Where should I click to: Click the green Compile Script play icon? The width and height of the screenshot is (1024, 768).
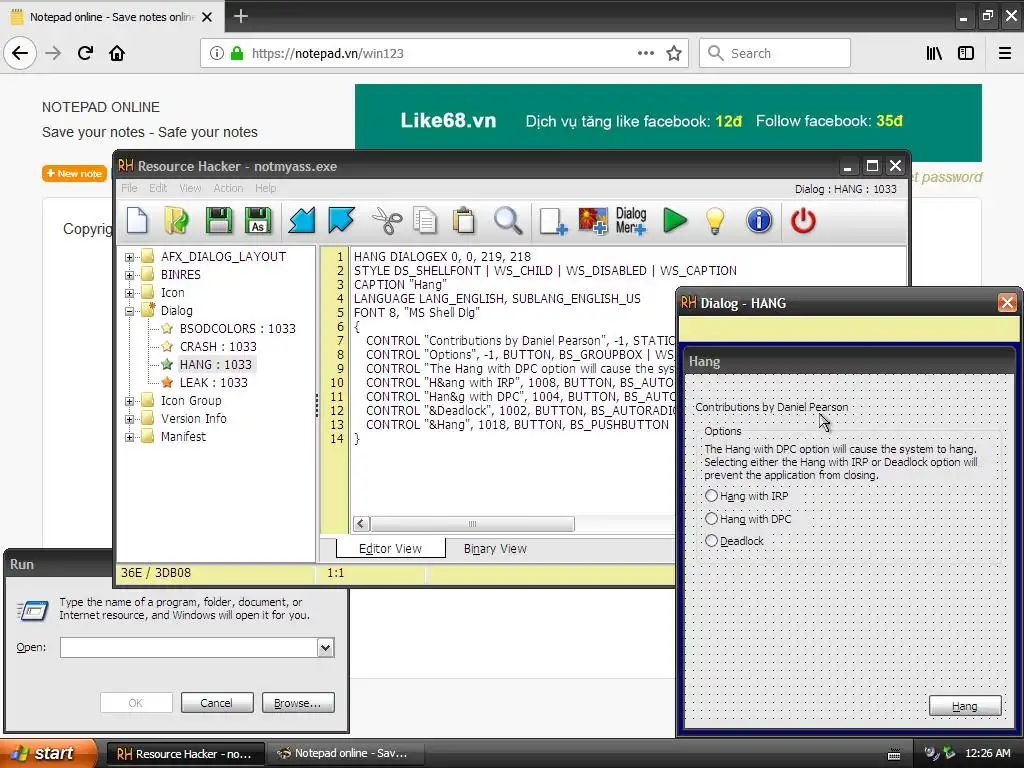click(x=675, y=221)
